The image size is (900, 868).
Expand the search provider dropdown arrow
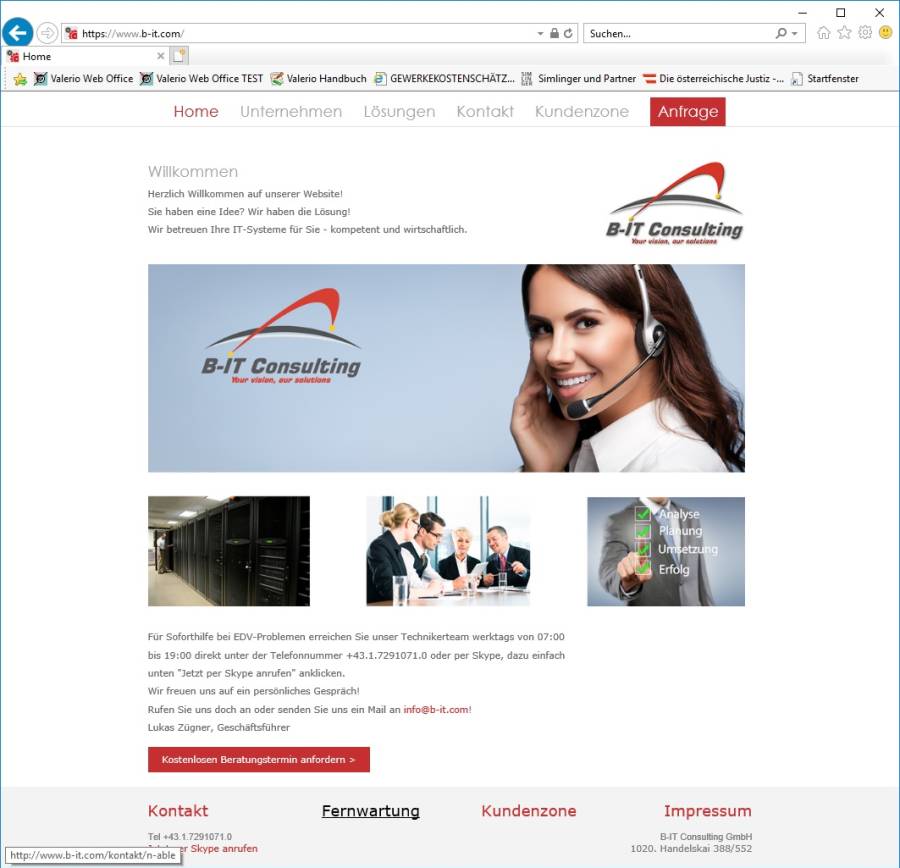796,33
